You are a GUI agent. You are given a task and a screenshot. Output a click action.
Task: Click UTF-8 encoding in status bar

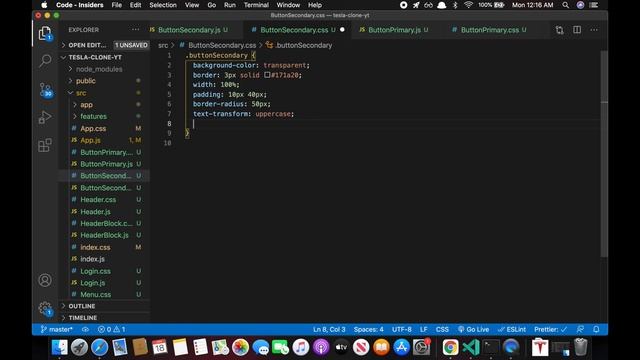(402, 329)
